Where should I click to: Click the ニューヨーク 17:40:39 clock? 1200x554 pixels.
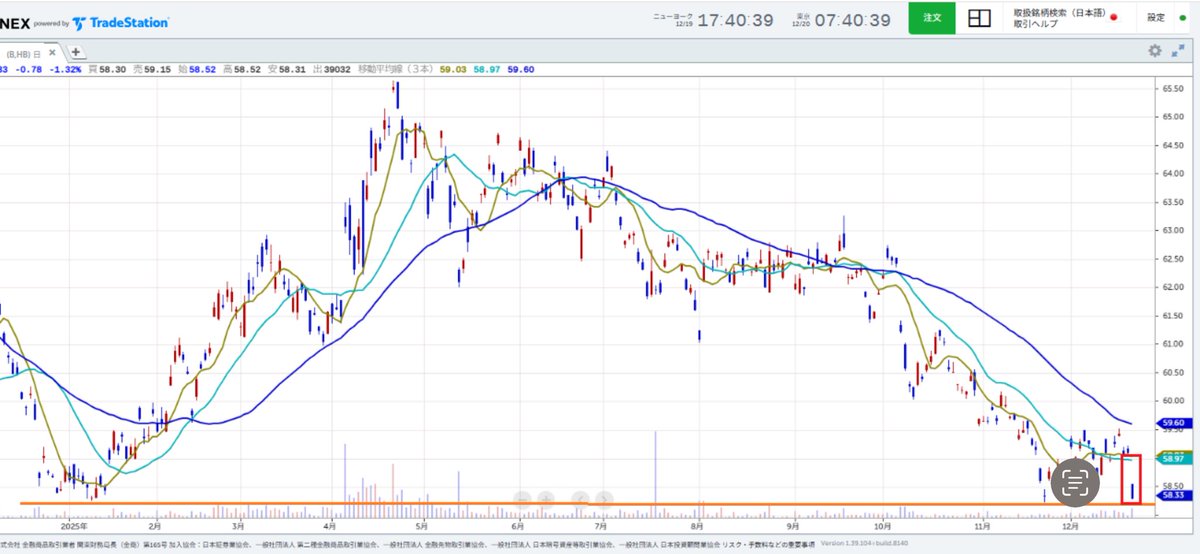click(712, 19)
